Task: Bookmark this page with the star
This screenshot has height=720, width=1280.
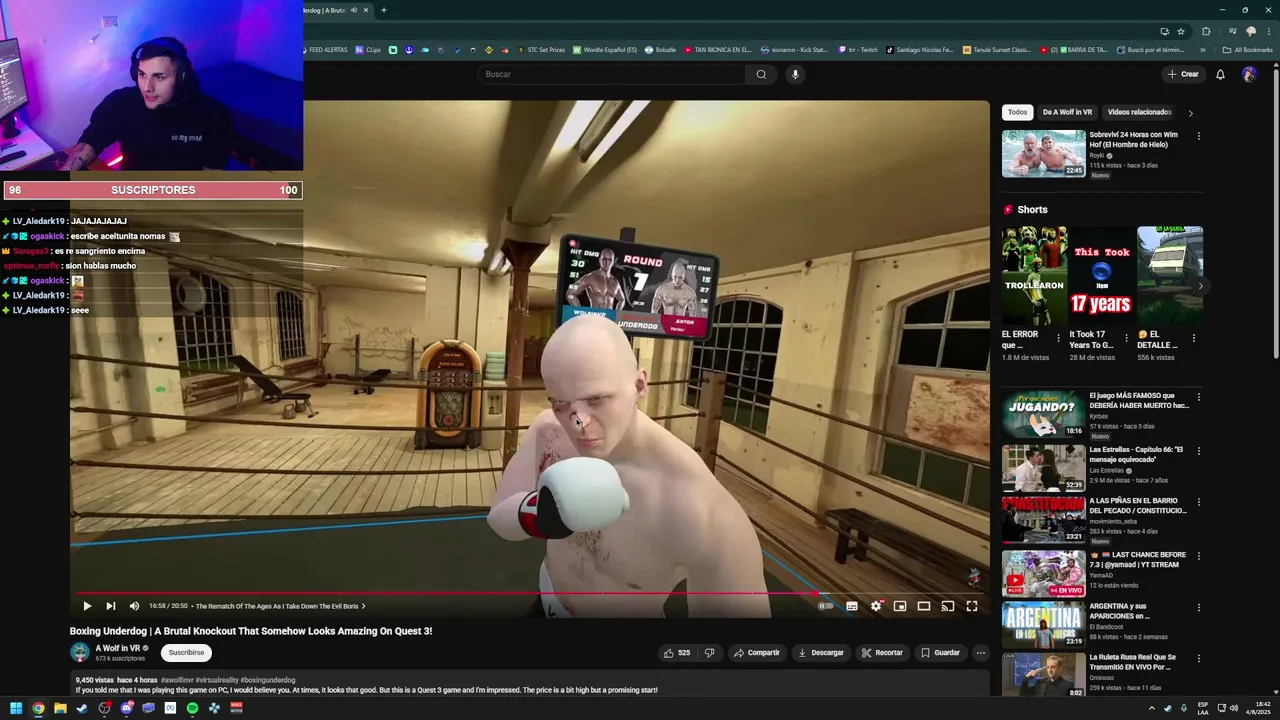Action: click(x=1181, y=31)
